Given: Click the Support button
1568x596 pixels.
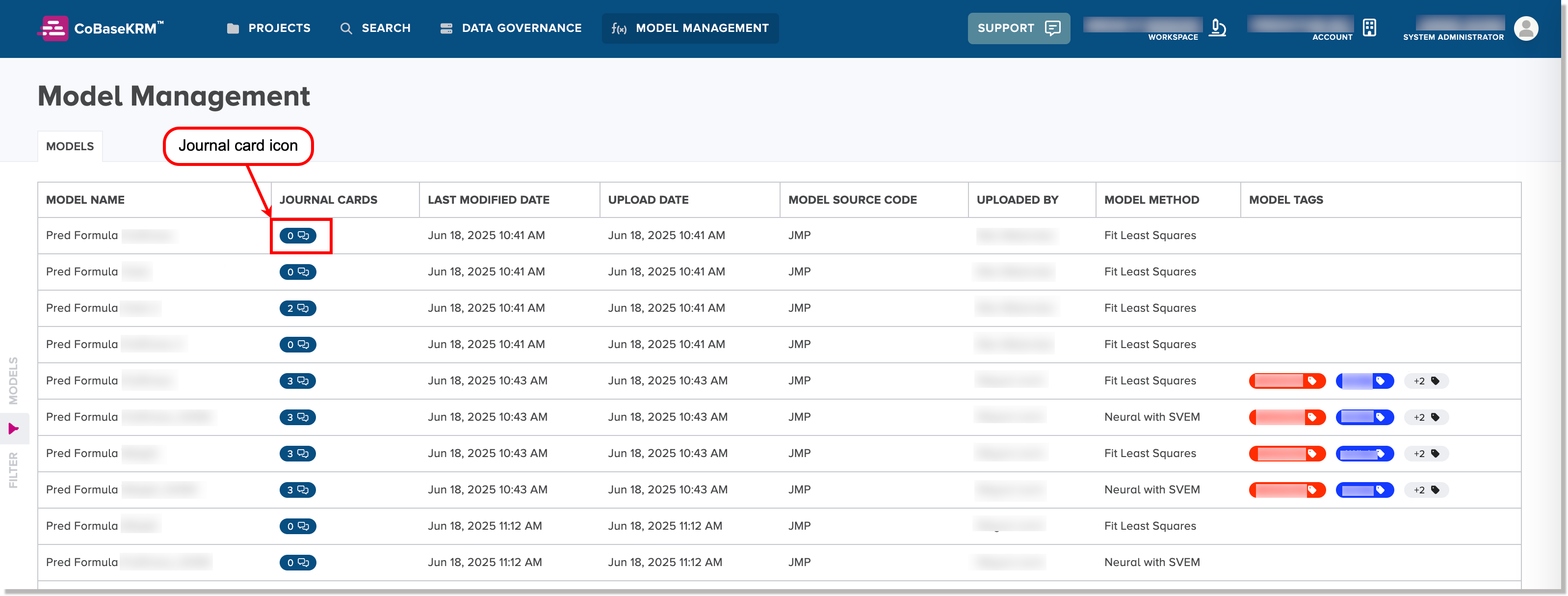Looking at the screenshot, I should 1019,28.
